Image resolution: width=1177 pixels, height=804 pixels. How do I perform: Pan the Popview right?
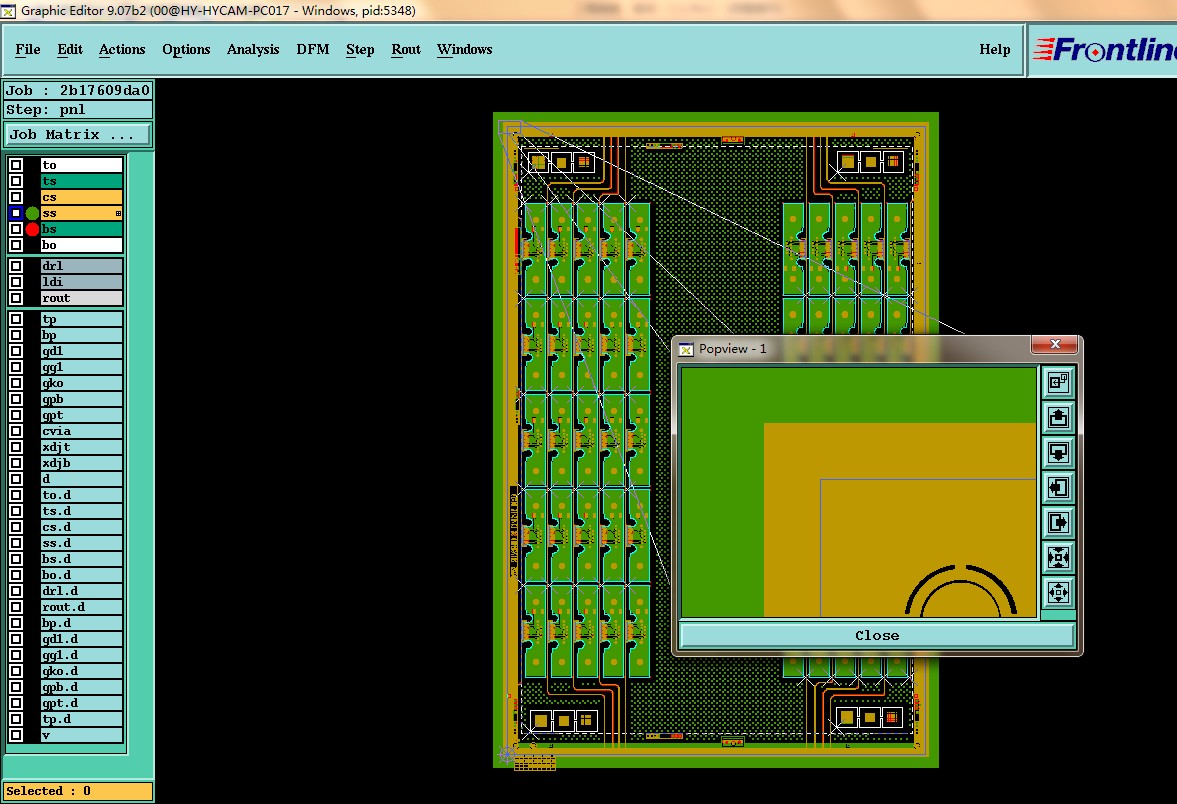tap(1058, 522)
